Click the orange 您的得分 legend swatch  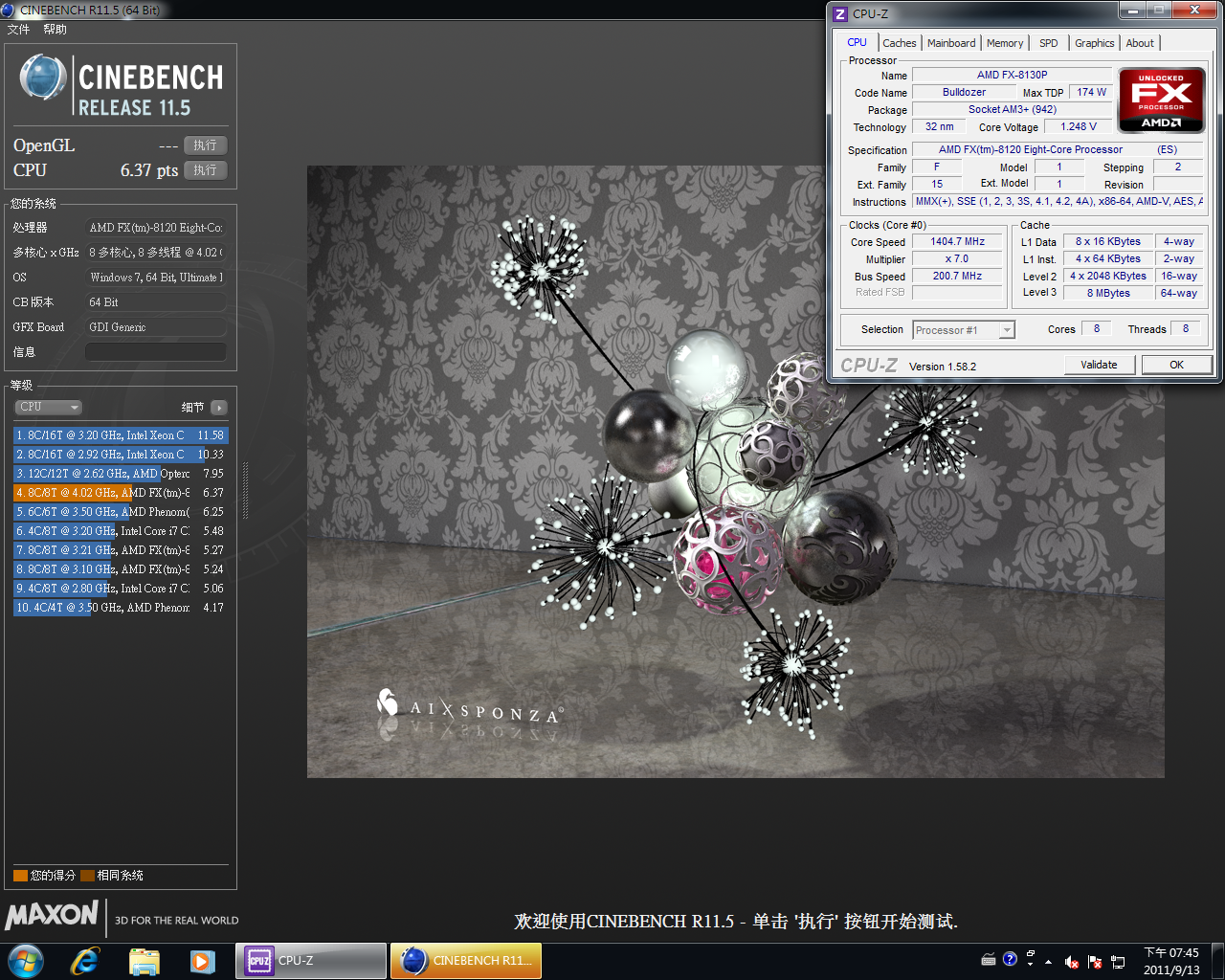20,876
